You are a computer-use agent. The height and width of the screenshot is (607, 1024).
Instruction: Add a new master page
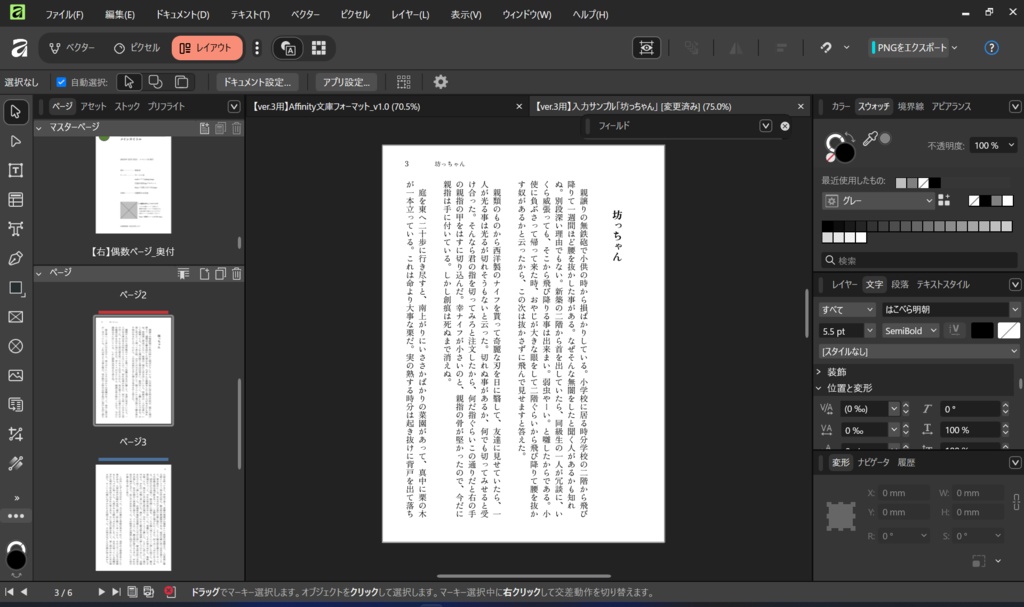[204, 128]
